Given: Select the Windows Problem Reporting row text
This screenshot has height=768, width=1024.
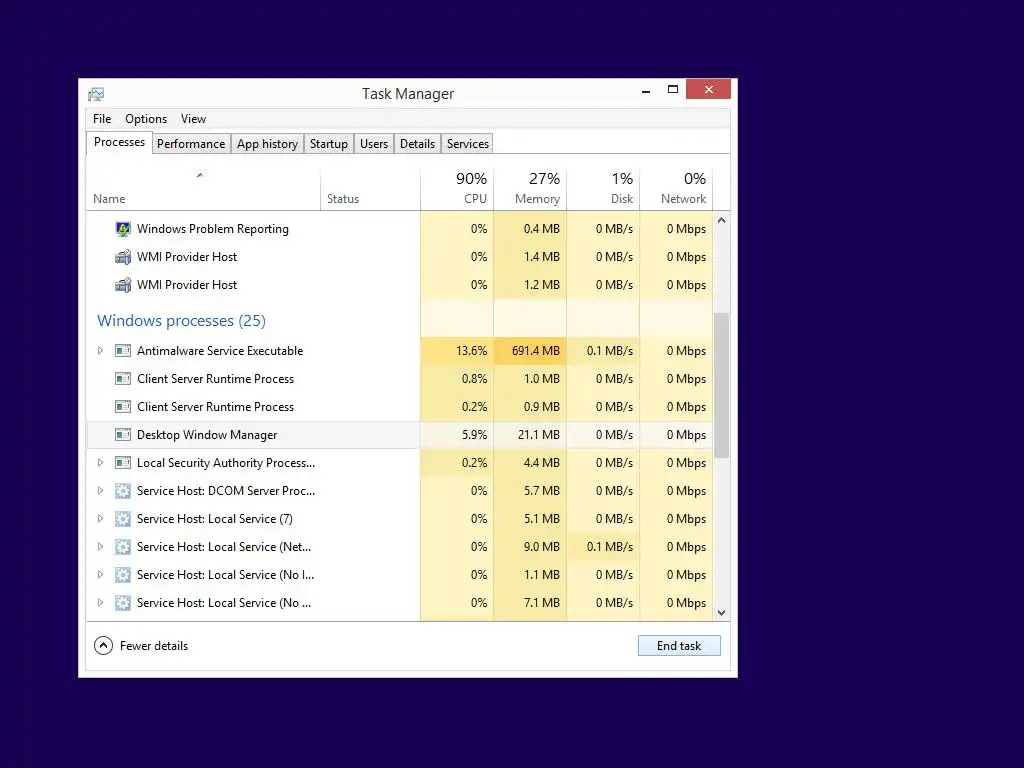Looking at the screenshot, I should pyautogui.click(x=213, y=229).
